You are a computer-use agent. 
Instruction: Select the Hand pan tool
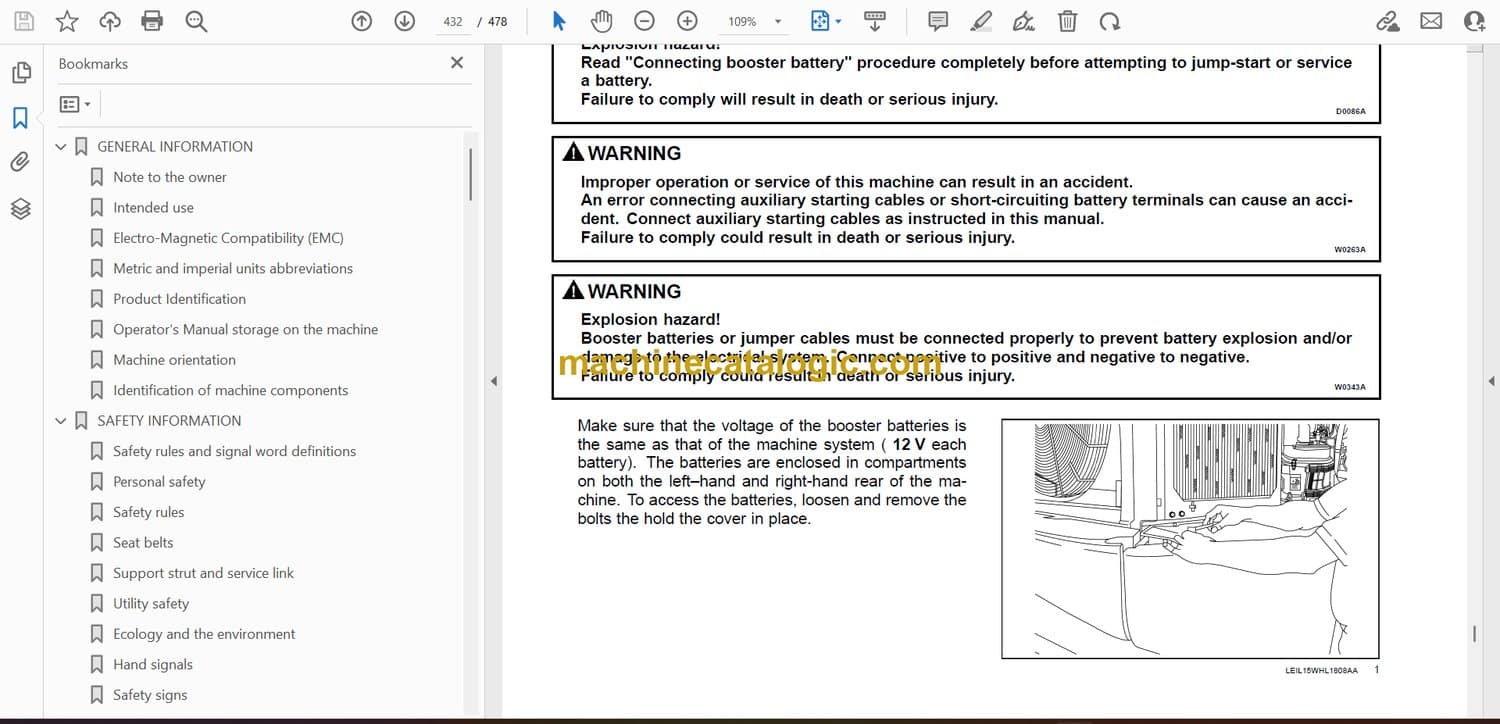(x=601, y=21)
